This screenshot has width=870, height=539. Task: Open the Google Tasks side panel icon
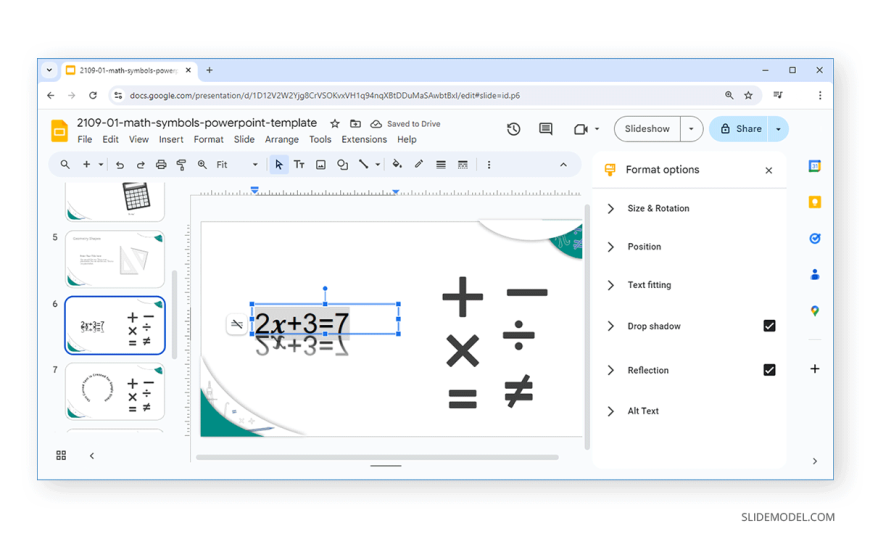(815, 238)
